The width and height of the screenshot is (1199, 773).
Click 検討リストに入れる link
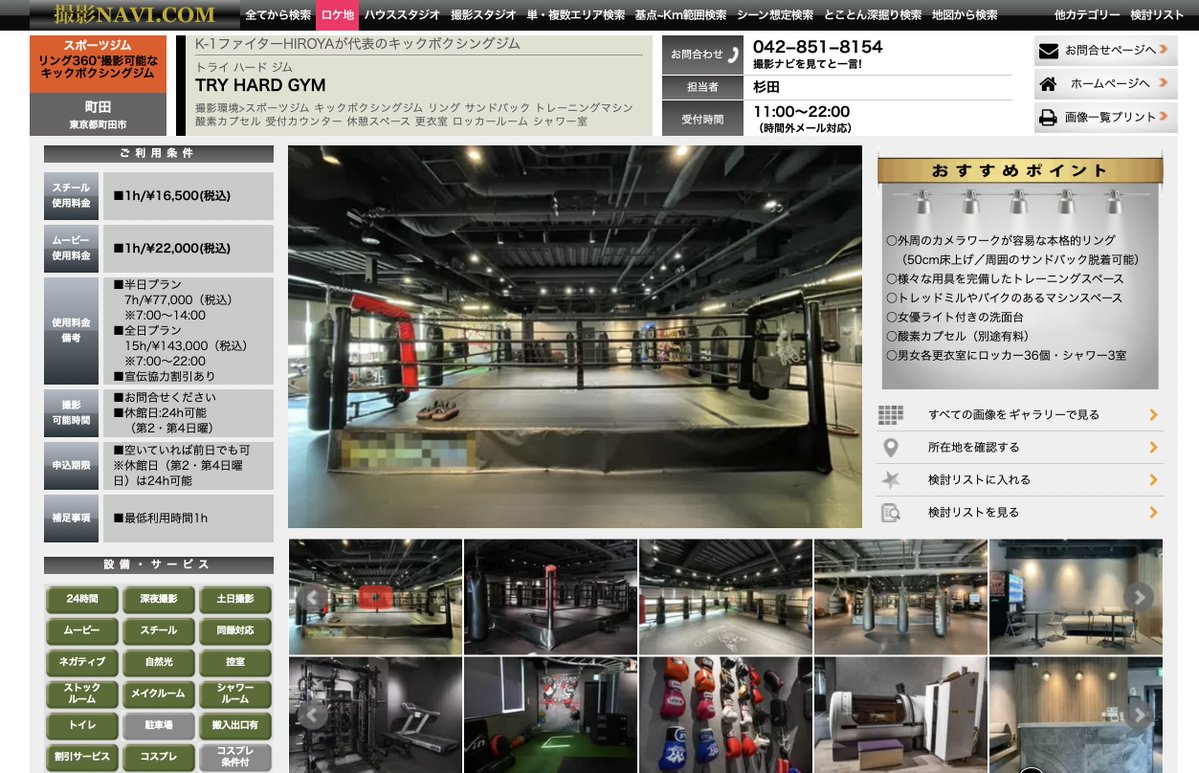[979, 480]
